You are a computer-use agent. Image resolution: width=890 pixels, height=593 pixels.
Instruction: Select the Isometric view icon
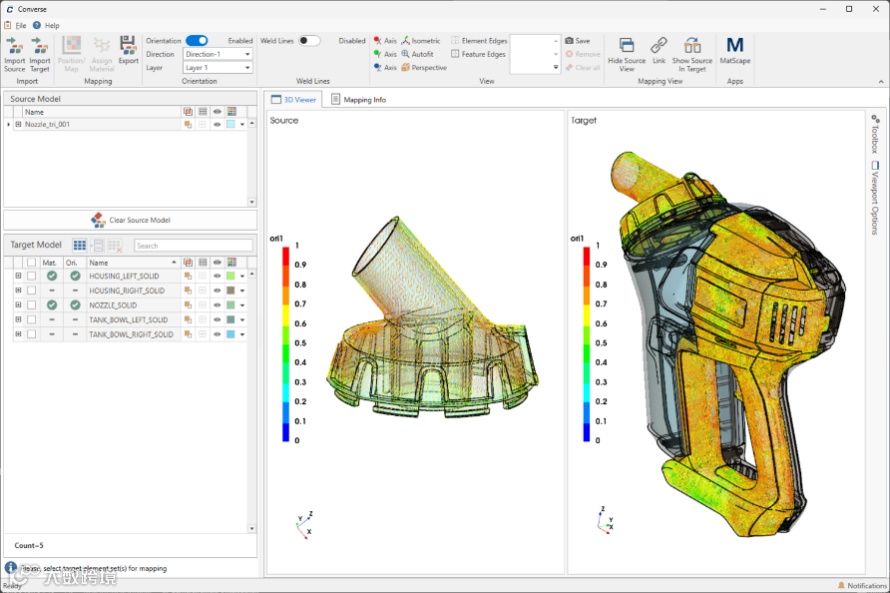405,40
